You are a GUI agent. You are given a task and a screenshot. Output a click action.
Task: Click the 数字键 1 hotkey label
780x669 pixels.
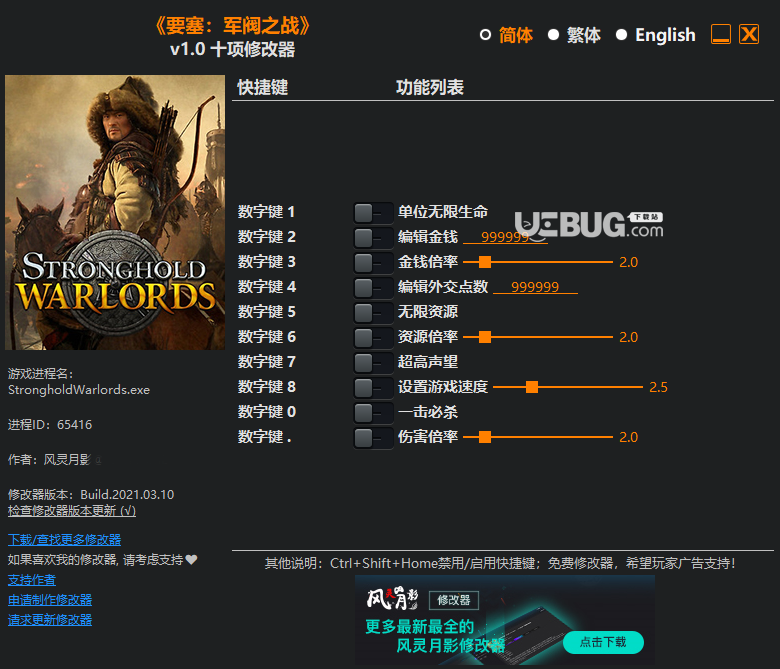266,212
